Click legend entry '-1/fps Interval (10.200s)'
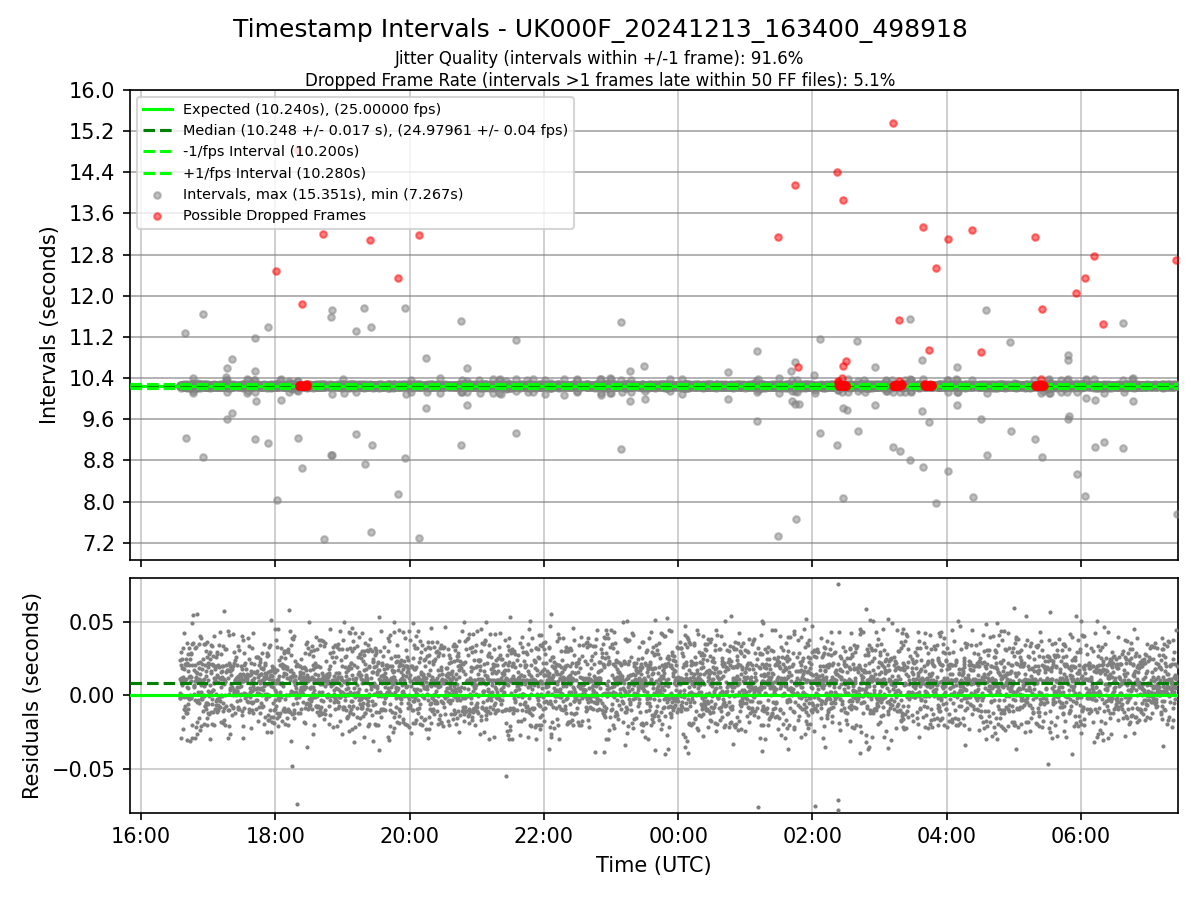 coord(271,151)
